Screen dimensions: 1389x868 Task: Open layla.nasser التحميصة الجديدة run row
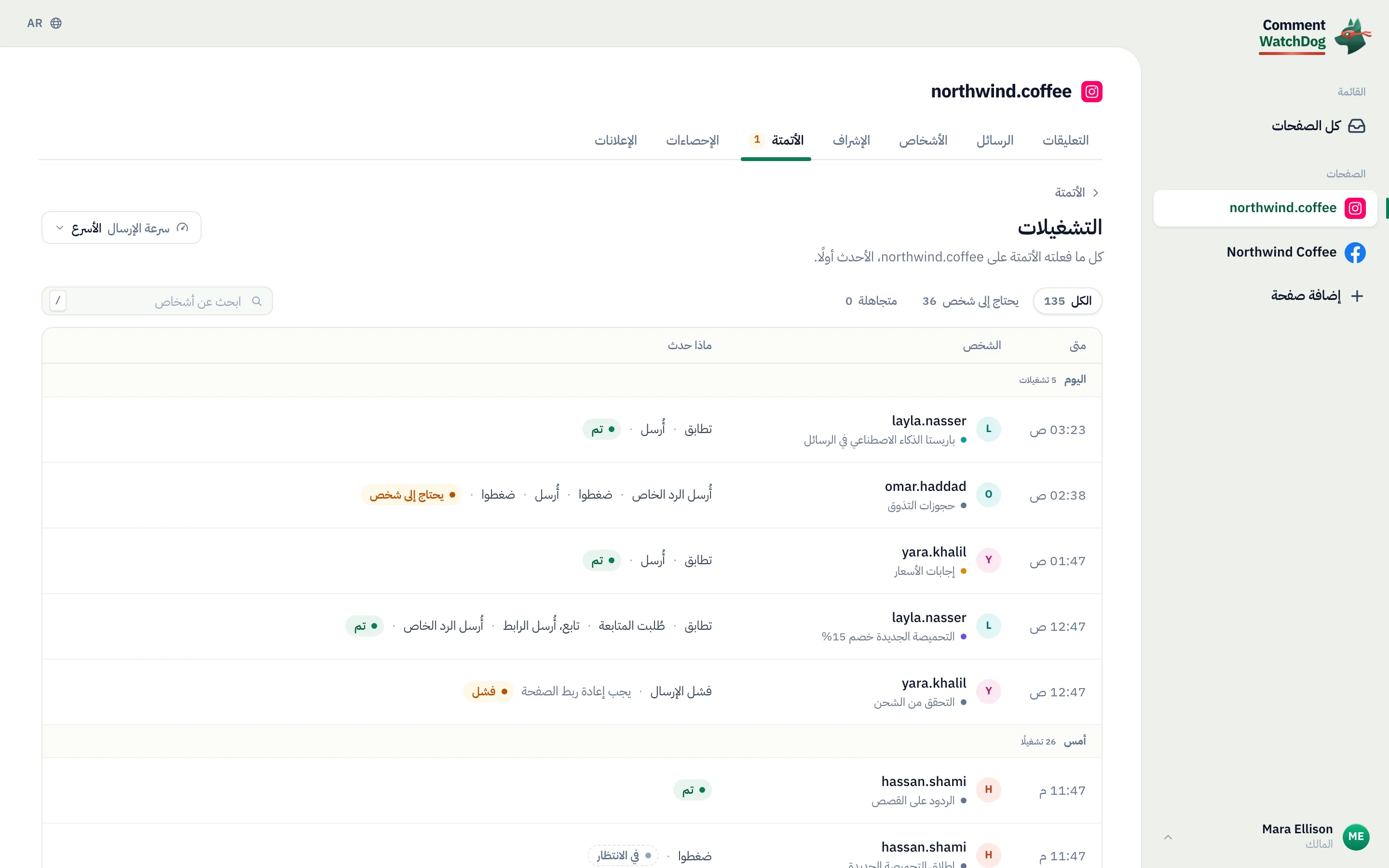tap(572, 626)
